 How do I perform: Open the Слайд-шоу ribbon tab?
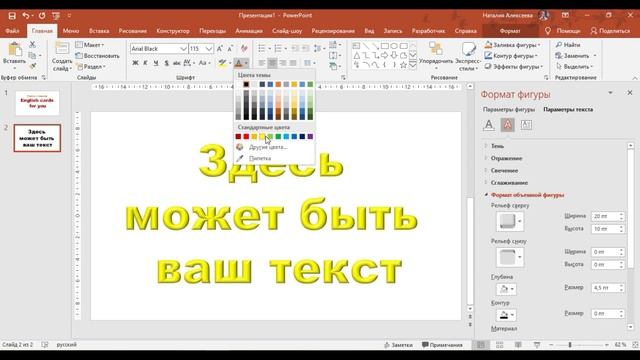(287, 31)
